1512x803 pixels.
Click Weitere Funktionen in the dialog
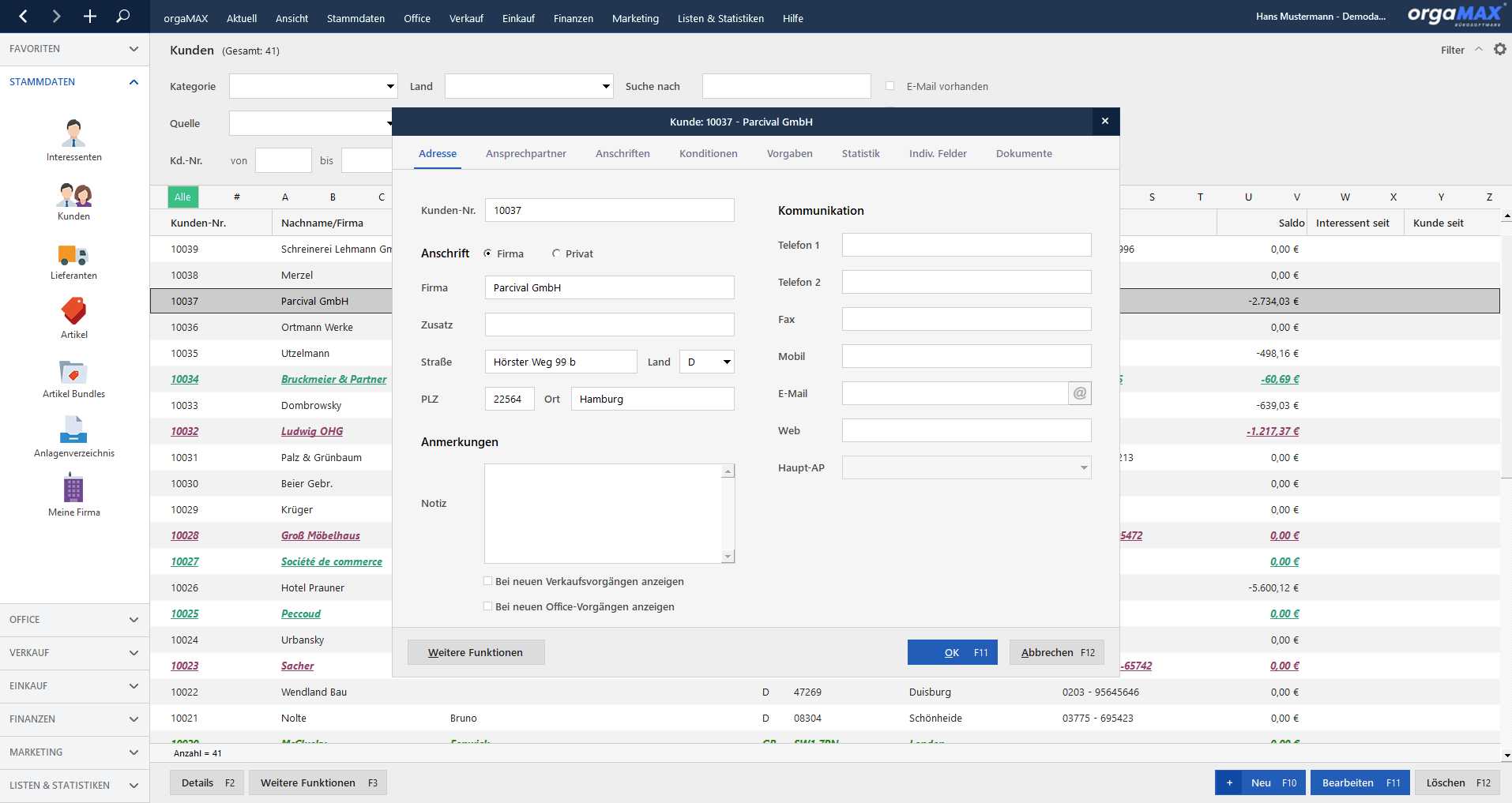(476, 652)
